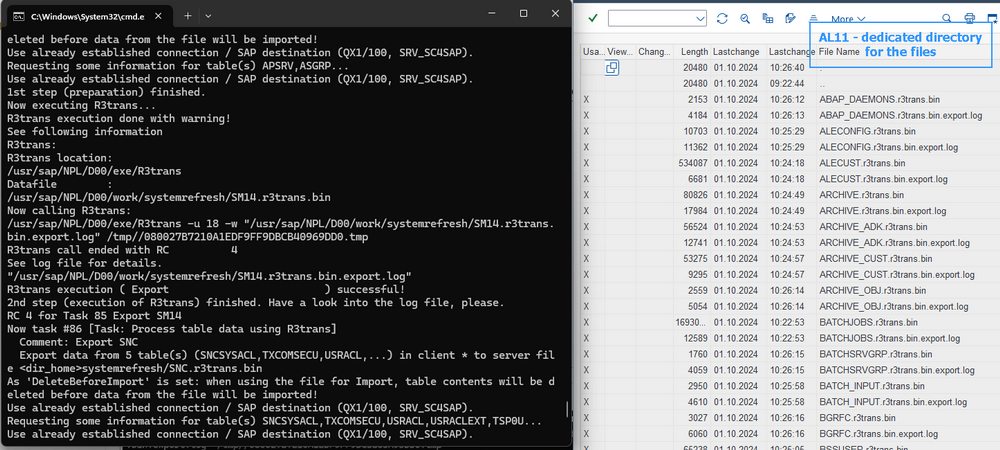1000x450 pixels.
Task: Select file ALECONFIG.r3trans.bin
Action: click(867, 131)
